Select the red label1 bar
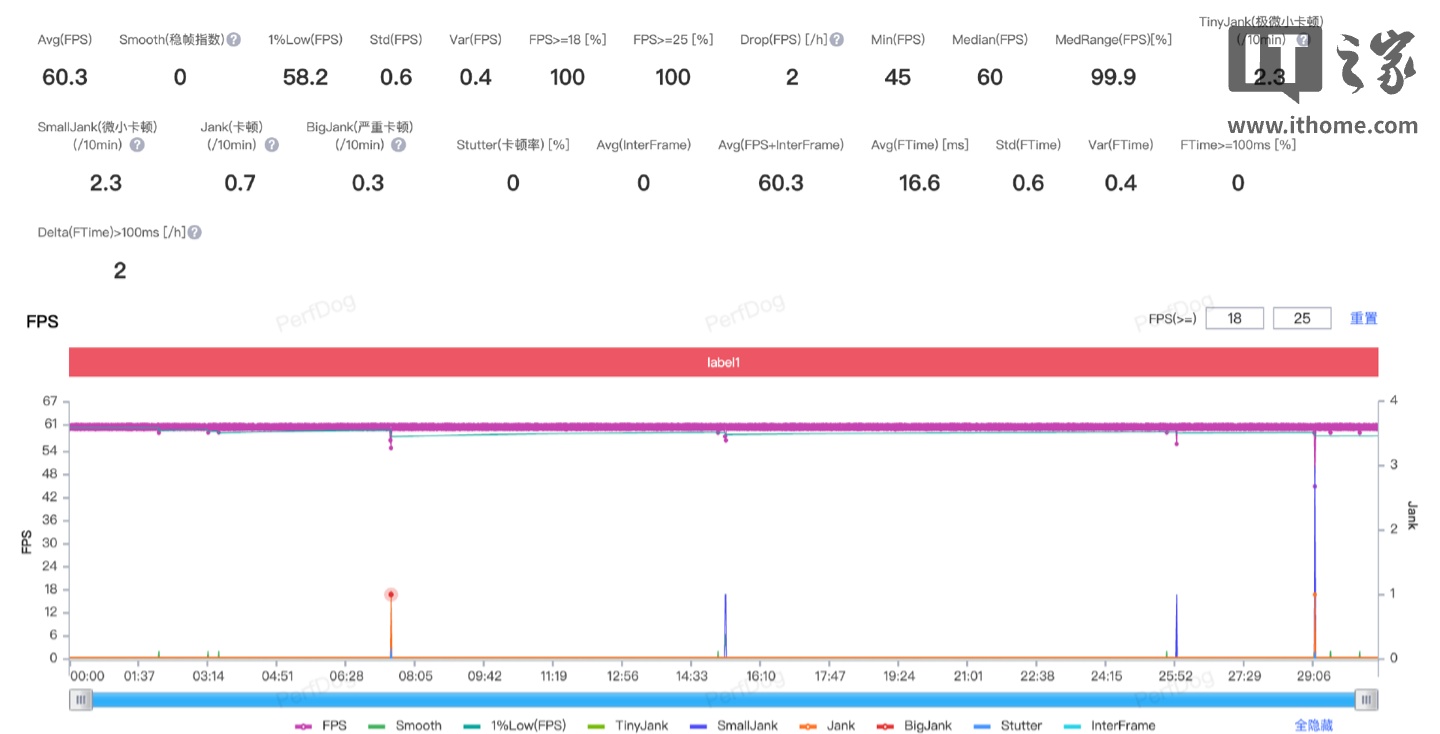The height and width of the screenshot is (734, 1440). point(723,362)
